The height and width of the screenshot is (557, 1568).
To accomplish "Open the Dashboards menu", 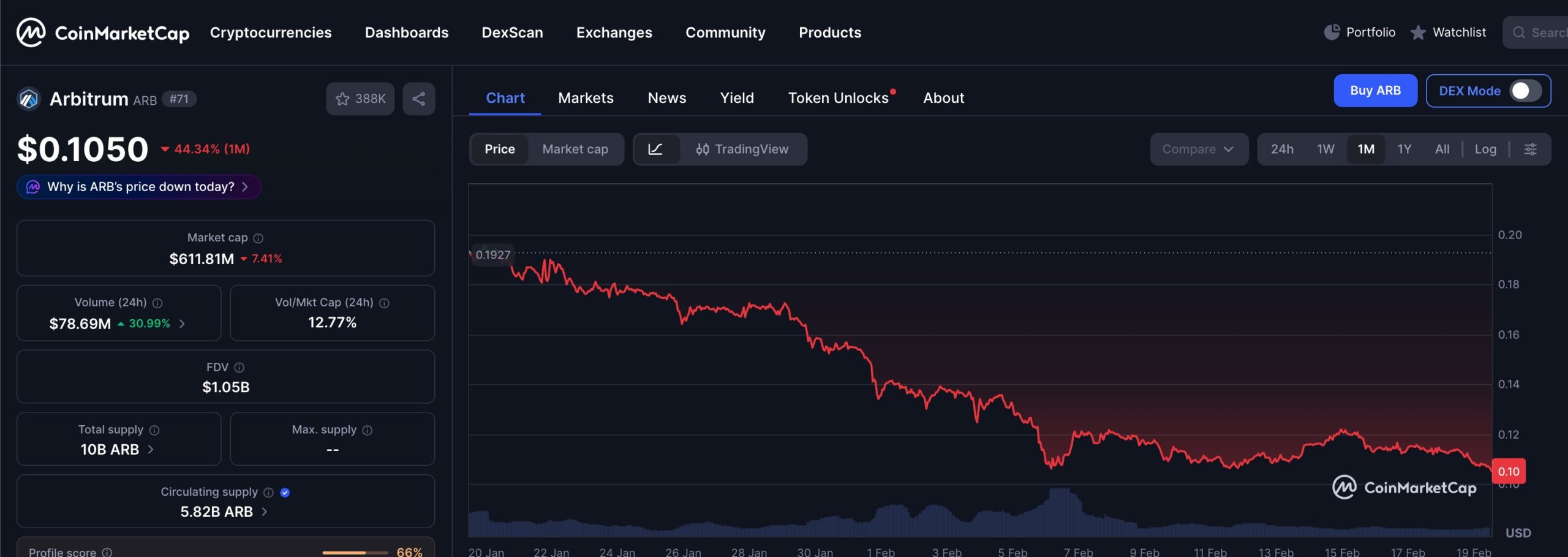I will tap(407, 32).
